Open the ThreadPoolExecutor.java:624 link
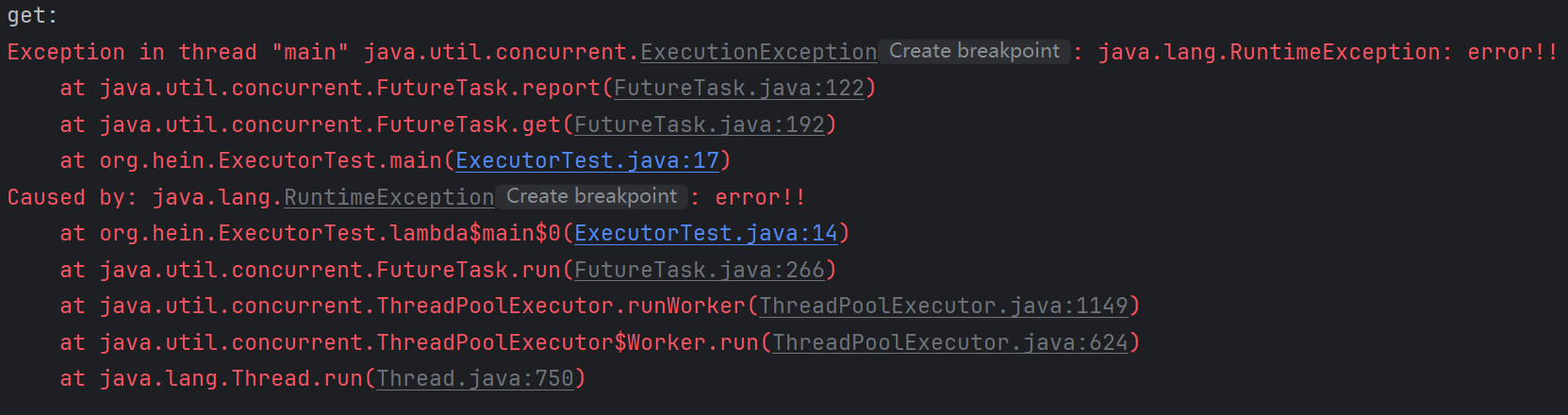The width and height of the screenshot is (1568, 415). click(950, 342)
